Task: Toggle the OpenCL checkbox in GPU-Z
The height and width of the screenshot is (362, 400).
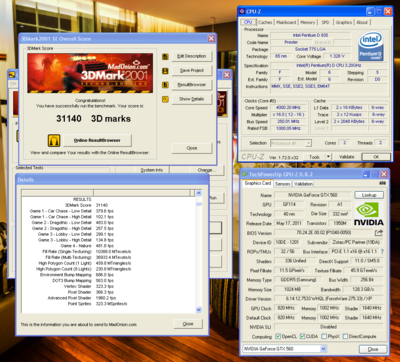Action: pyautogui.click(x=278, y=336)
